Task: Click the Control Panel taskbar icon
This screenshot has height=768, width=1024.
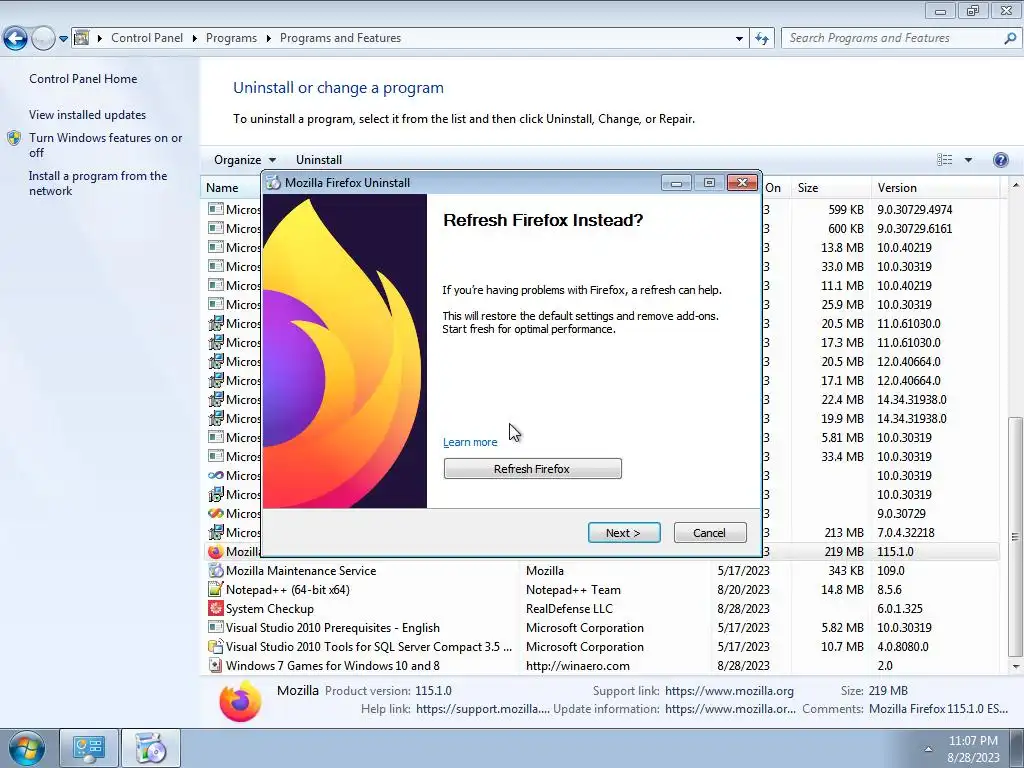Action: (x=89, y=748)
